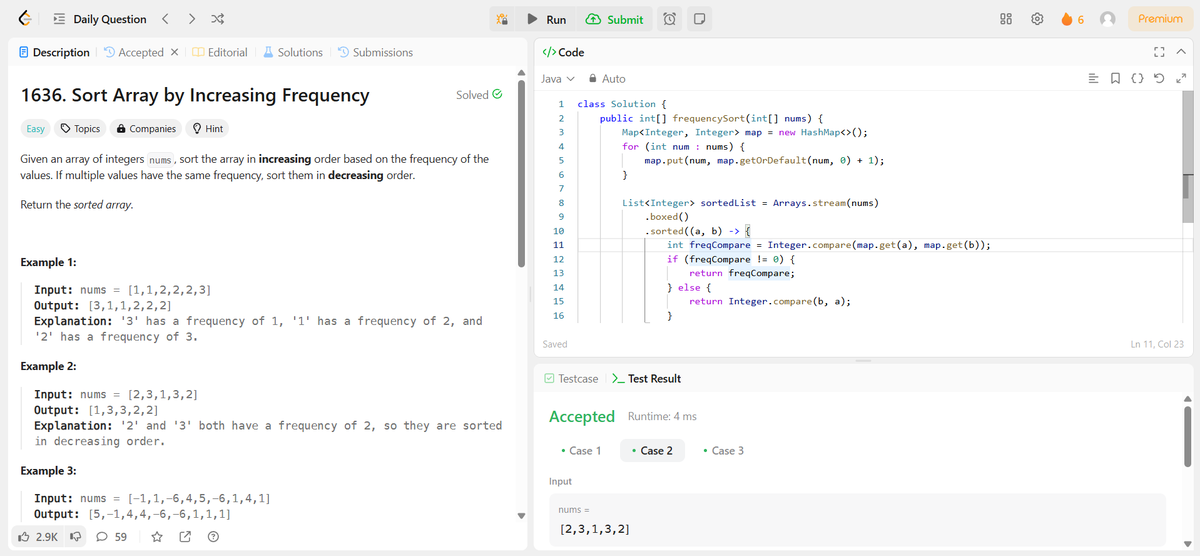
Task: Open the Solutions tab
Action: tap(293, 52)
